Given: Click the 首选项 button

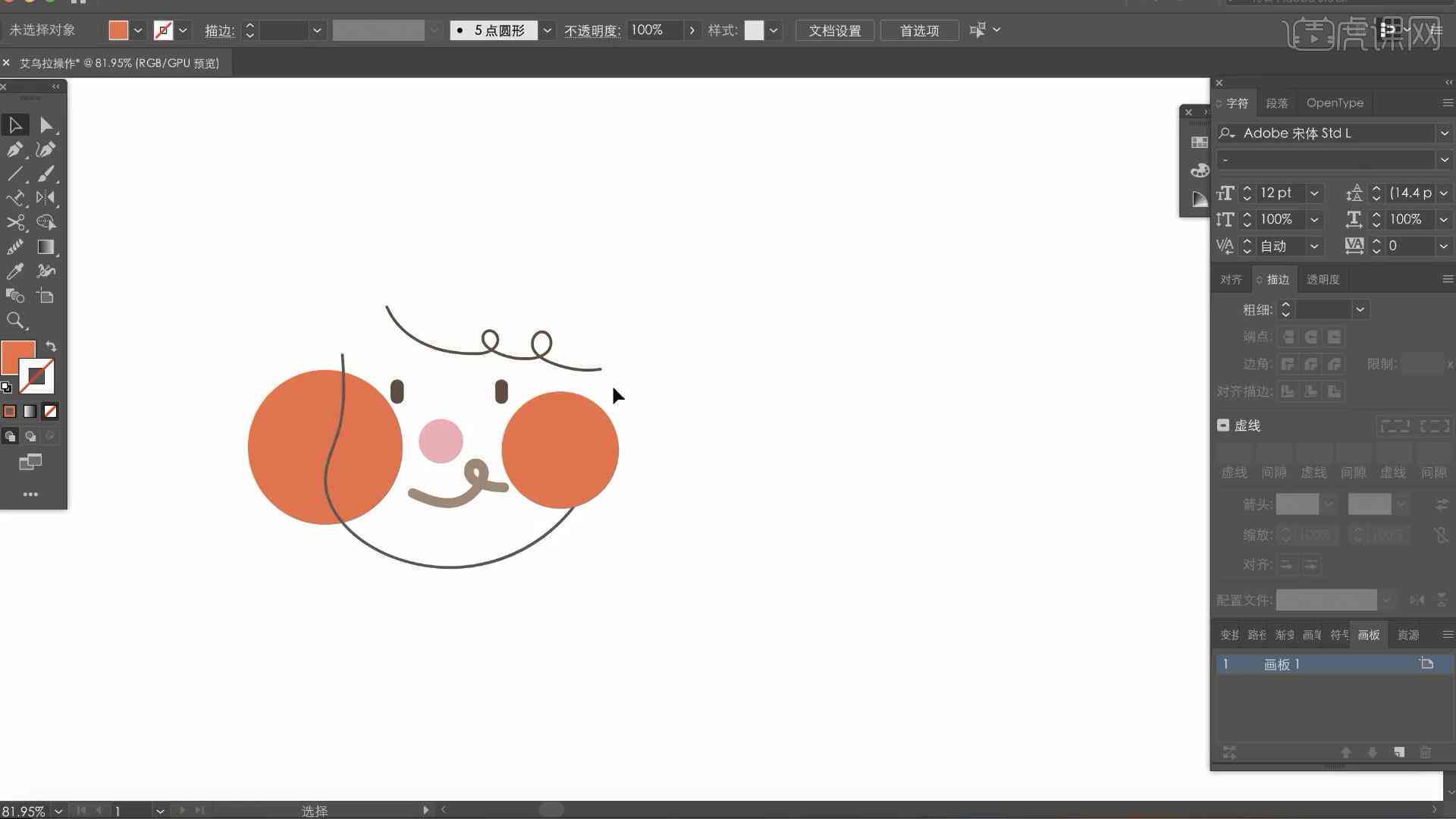Looking at the screenshot, I should pos(919,30).
